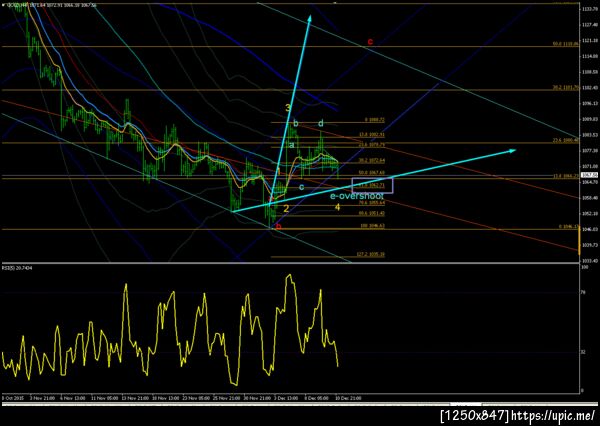The image size is (600, 426).
Task: Click the "10 Dec 21:00" time axis label
Action: pyautogui.click(x=348, y=398)
